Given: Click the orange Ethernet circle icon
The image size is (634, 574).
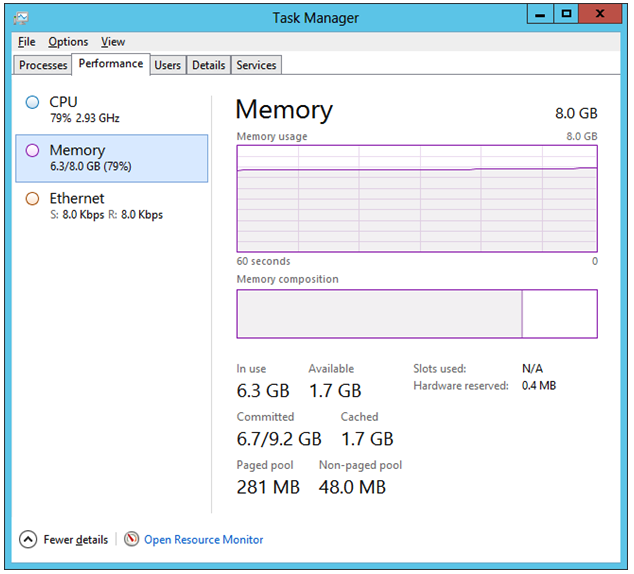Looking at the screenshot, I should [x=32, y=198].
